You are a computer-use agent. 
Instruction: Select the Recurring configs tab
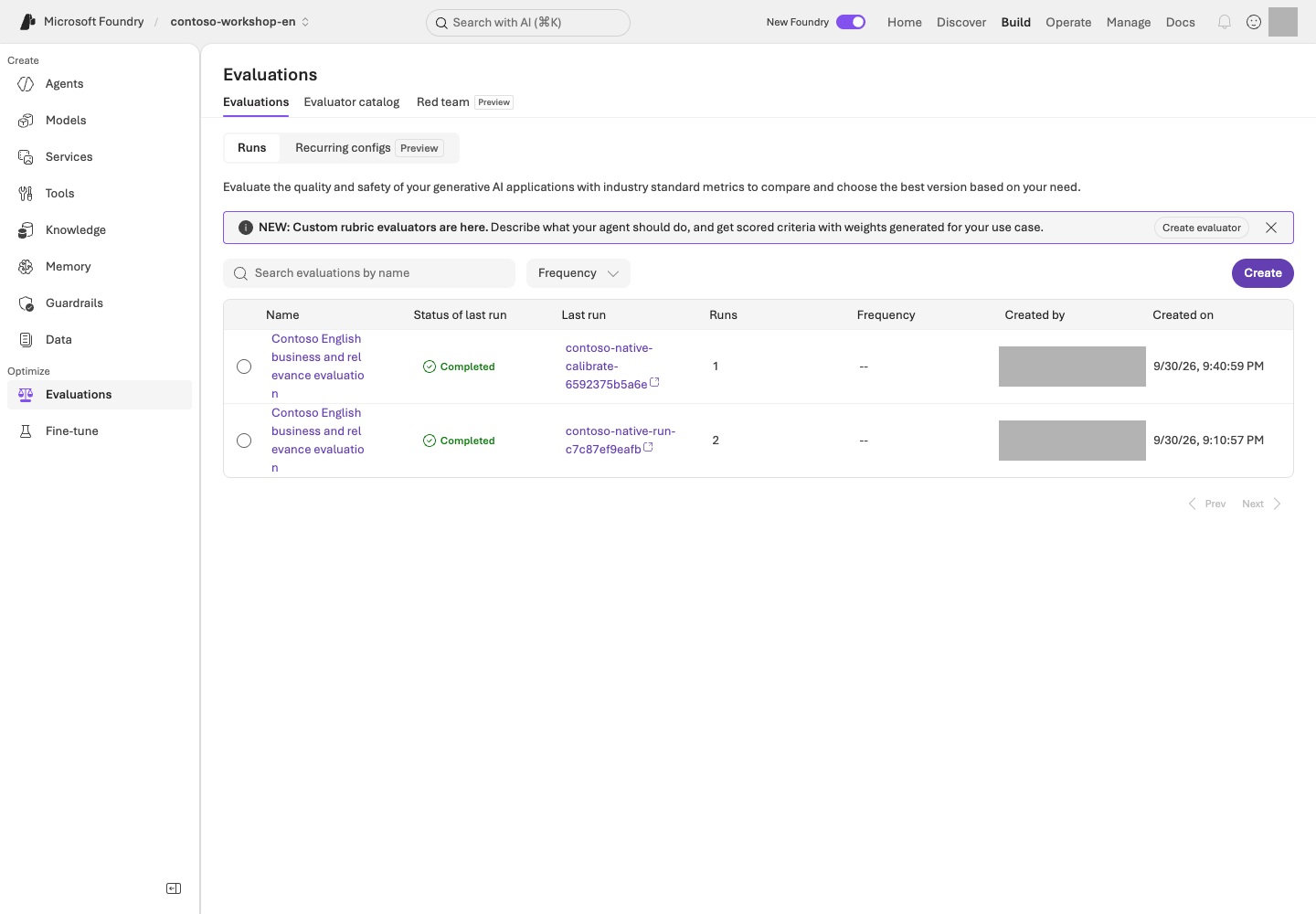369,148
